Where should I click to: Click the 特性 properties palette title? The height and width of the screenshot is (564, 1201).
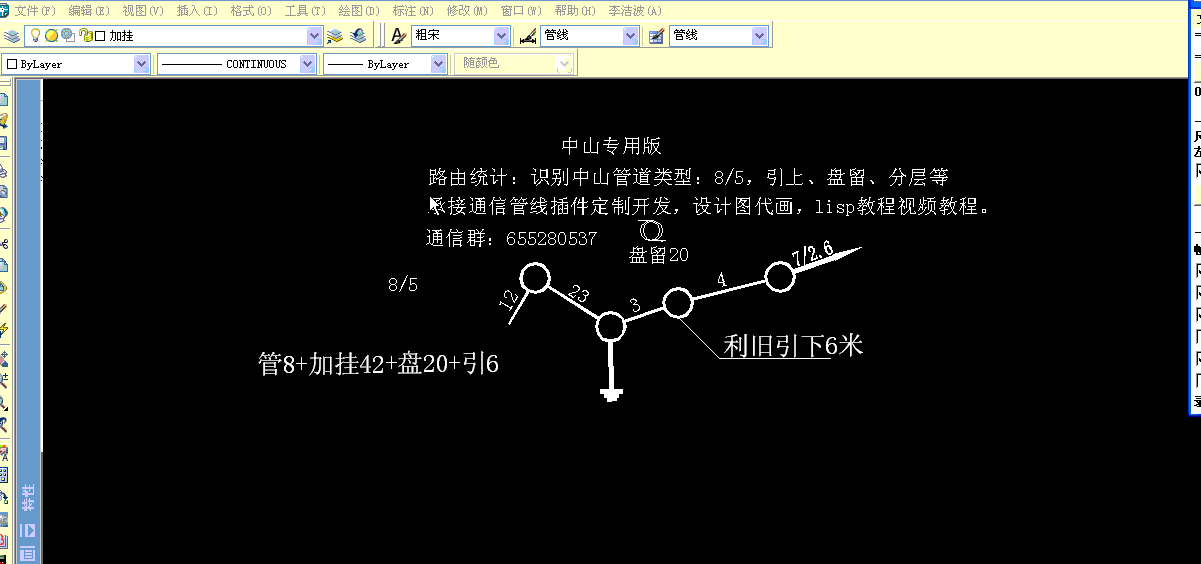(28, 496)
